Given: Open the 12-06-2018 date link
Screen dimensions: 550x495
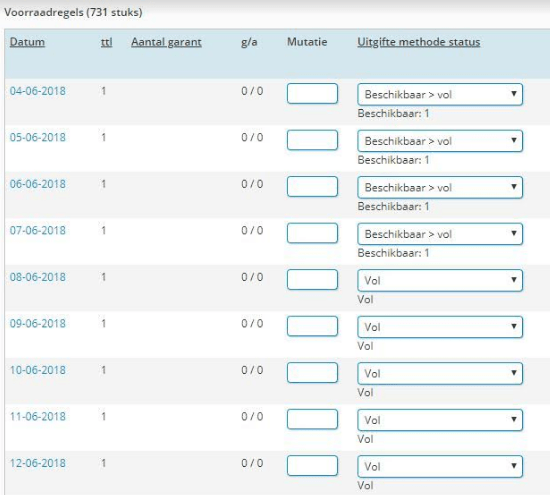Looking at the screenshot, I should [38, 463].
